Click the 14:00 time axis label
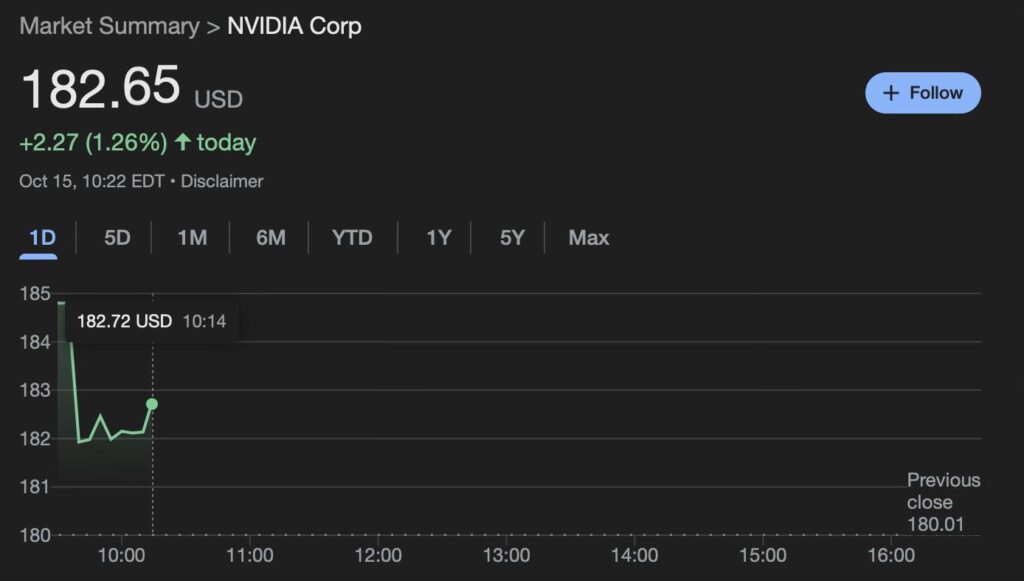 click(x=634, y=555)
